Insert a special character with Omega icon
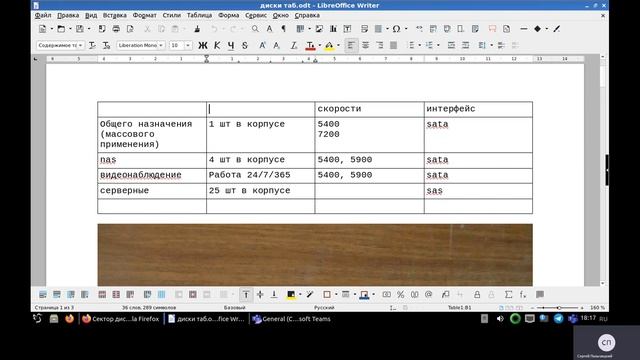This screenshot has width=640, height=360. tap(396, 29)
